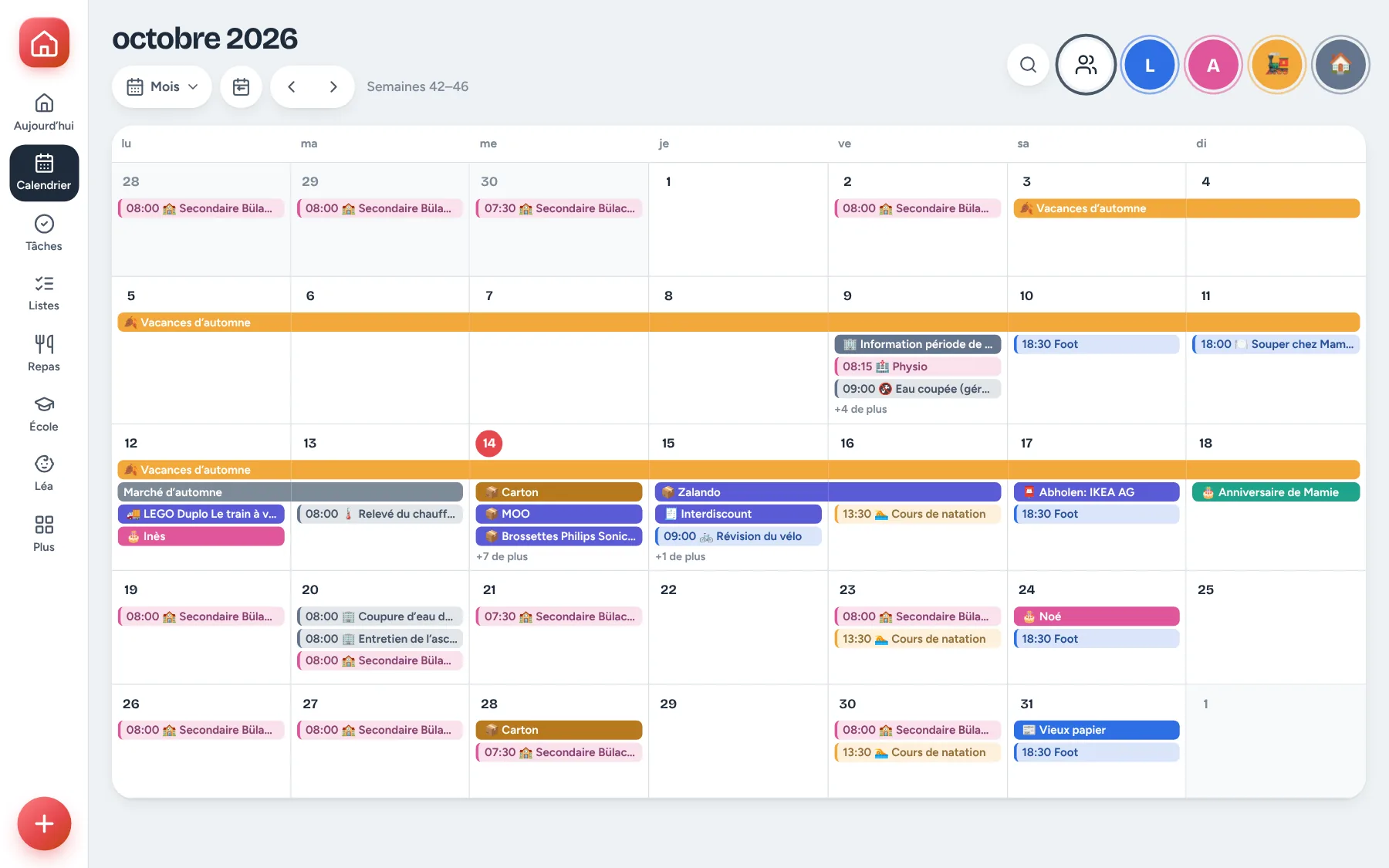This screenshot has width=1389, height=868.
Task: Open Cours de natation on October 30
Action: point(918,752)
